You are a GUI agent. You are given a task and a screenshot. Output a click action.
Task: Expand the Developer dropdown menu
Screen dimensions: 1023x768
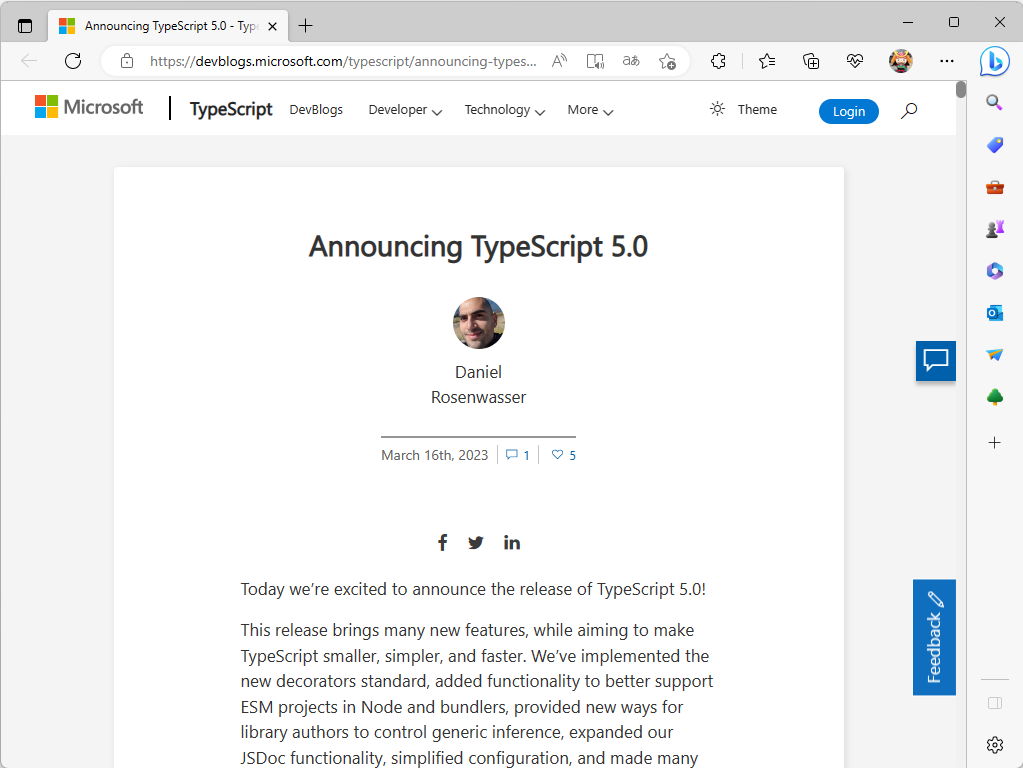[405, 110]
